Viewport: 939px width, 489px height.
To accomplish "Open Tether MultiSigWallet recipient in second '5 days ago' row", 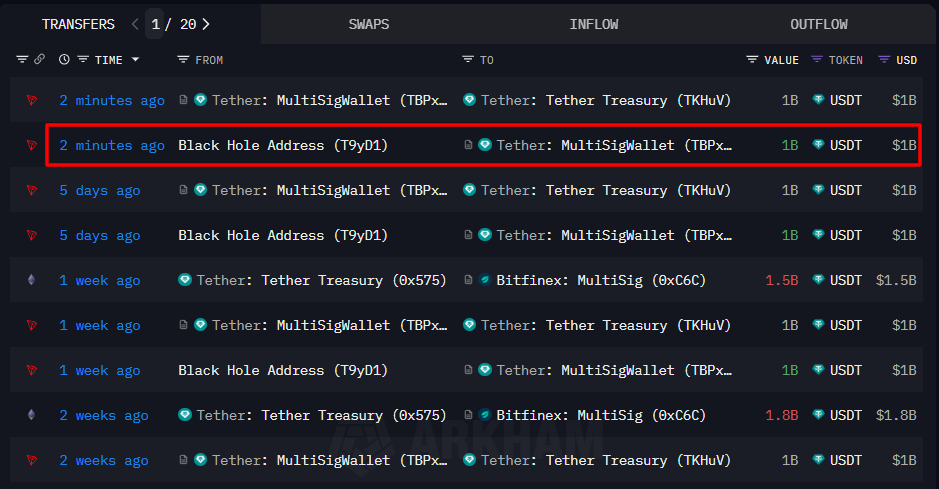I will click(614, 235).
